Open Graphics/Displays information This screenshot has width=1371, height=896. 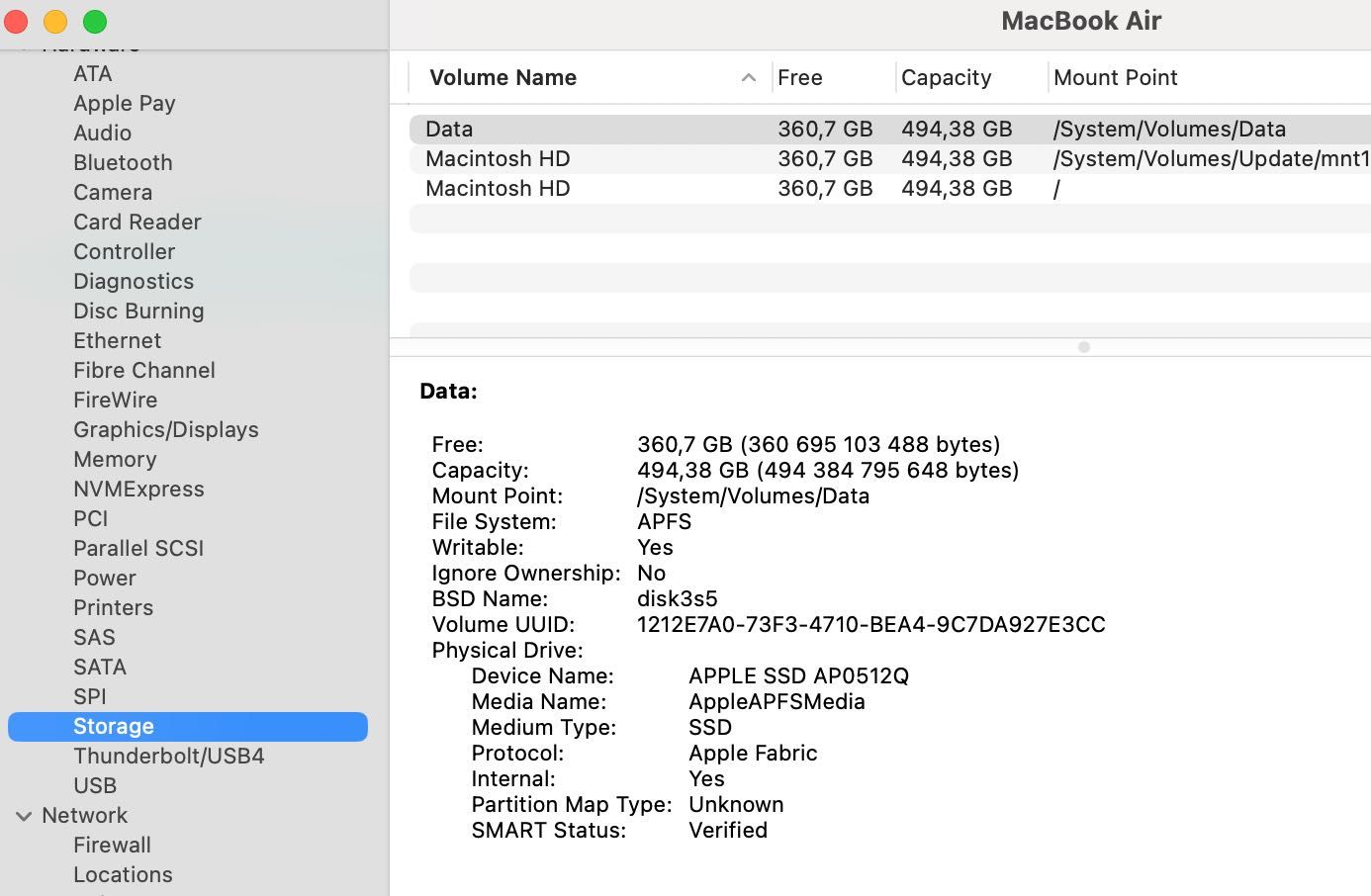pos(166,429)
